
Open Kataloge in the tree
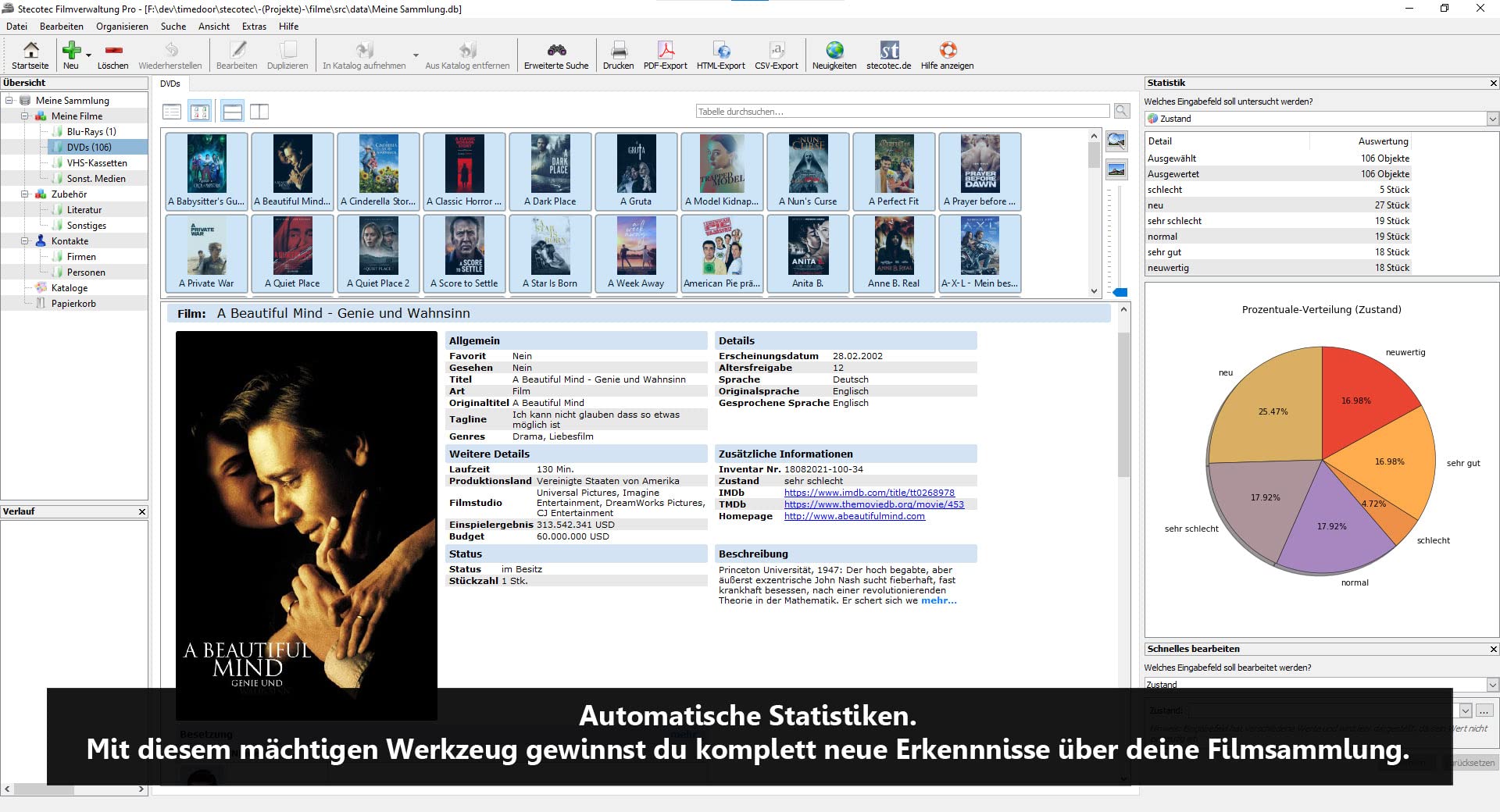(69, 287)
